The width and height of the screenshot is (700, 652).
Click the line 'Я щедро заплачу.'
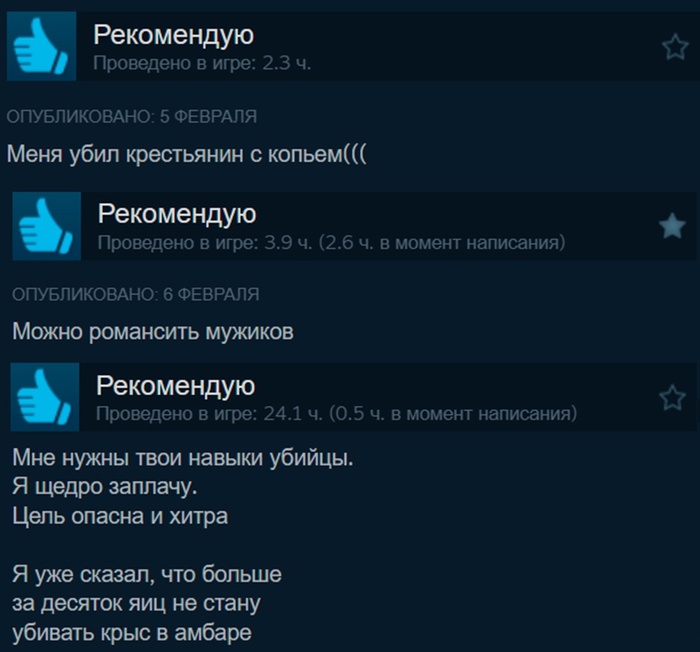pos(105,487)
